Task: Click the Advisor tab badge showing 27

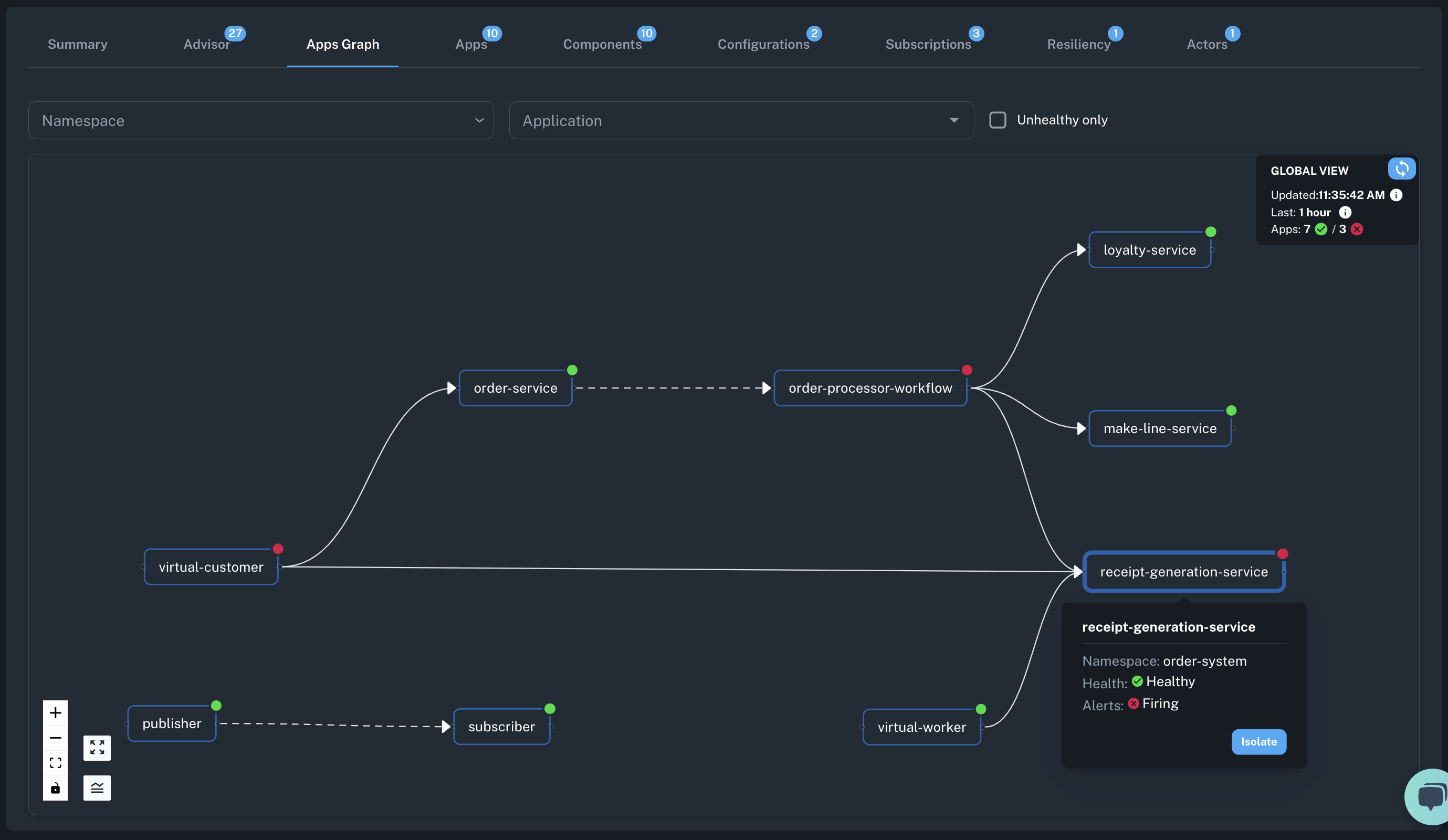Action: point(234,32)
